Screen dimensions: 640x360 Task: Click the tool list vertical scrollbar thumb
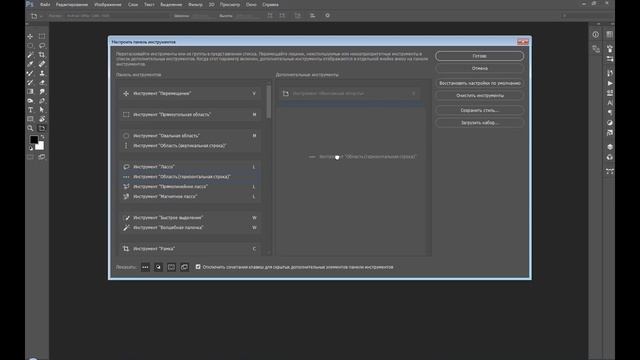tap(269, 102)
